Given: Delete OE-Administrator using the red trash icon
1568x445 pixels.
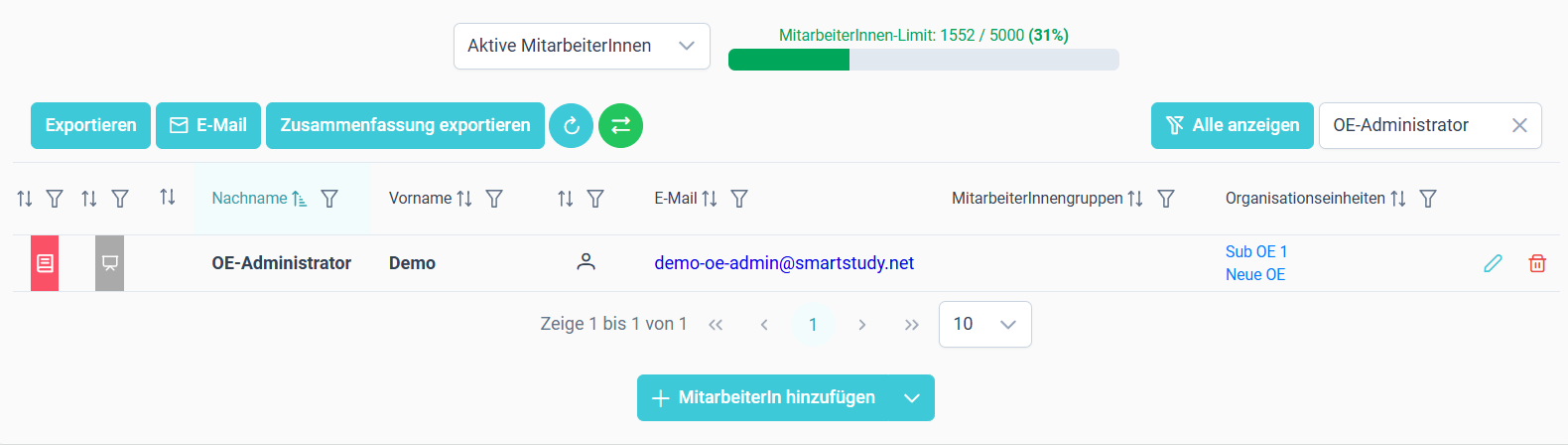Looking at the screenshot, I should (1537, 263).
